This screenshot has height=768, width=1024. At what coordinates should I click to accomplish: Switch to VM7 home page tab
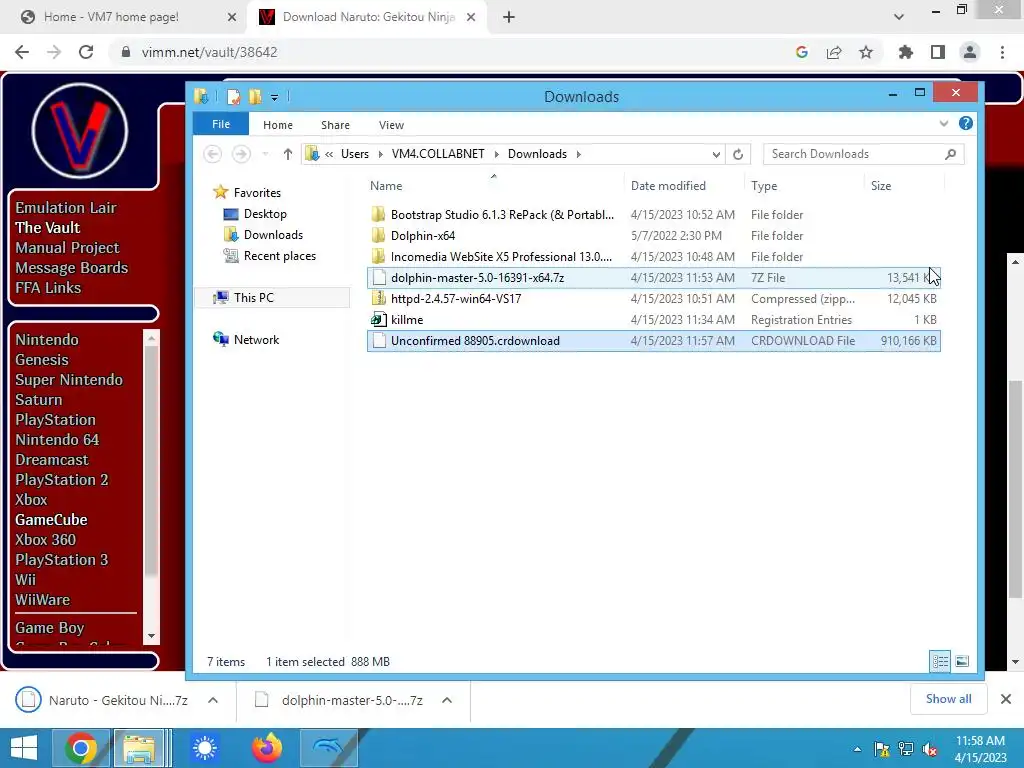(124, 17)
